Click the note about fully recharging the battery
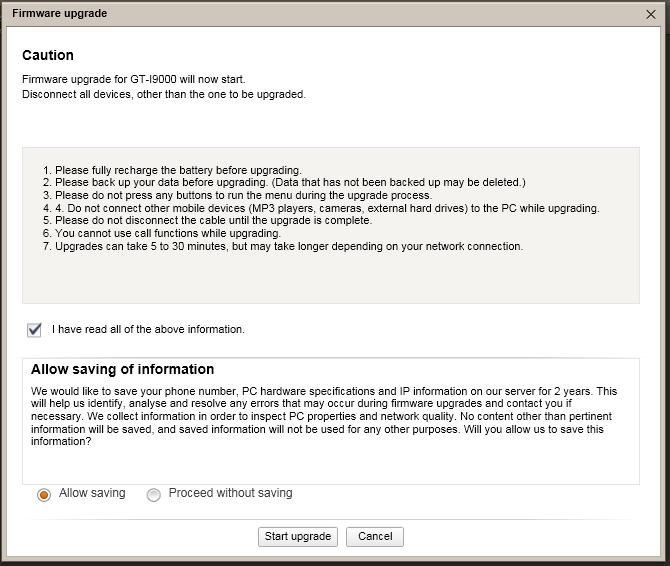The height and width of the screenshot is (566, 670). click(x=172, y=170)
